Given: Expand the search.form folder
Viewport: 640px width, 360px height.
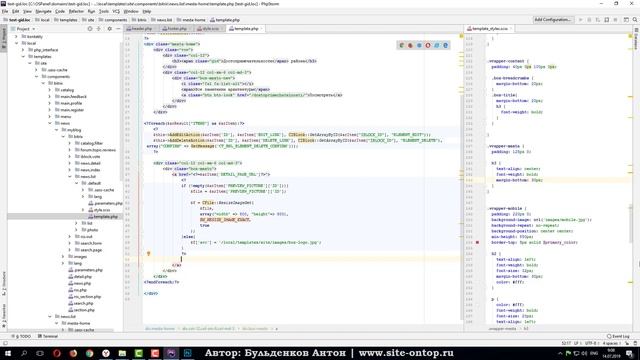Looking at the screenshot, I should point(70,243).
